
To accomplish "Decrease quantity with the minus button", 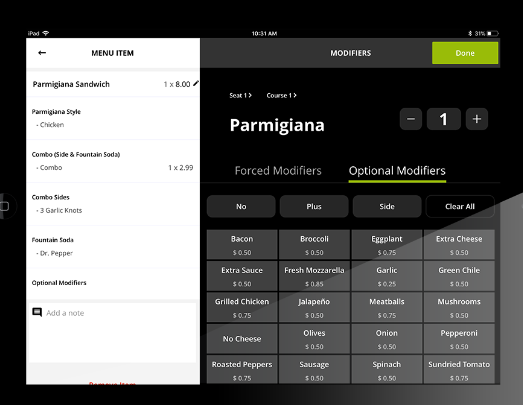I will click(x=411, y=119).
